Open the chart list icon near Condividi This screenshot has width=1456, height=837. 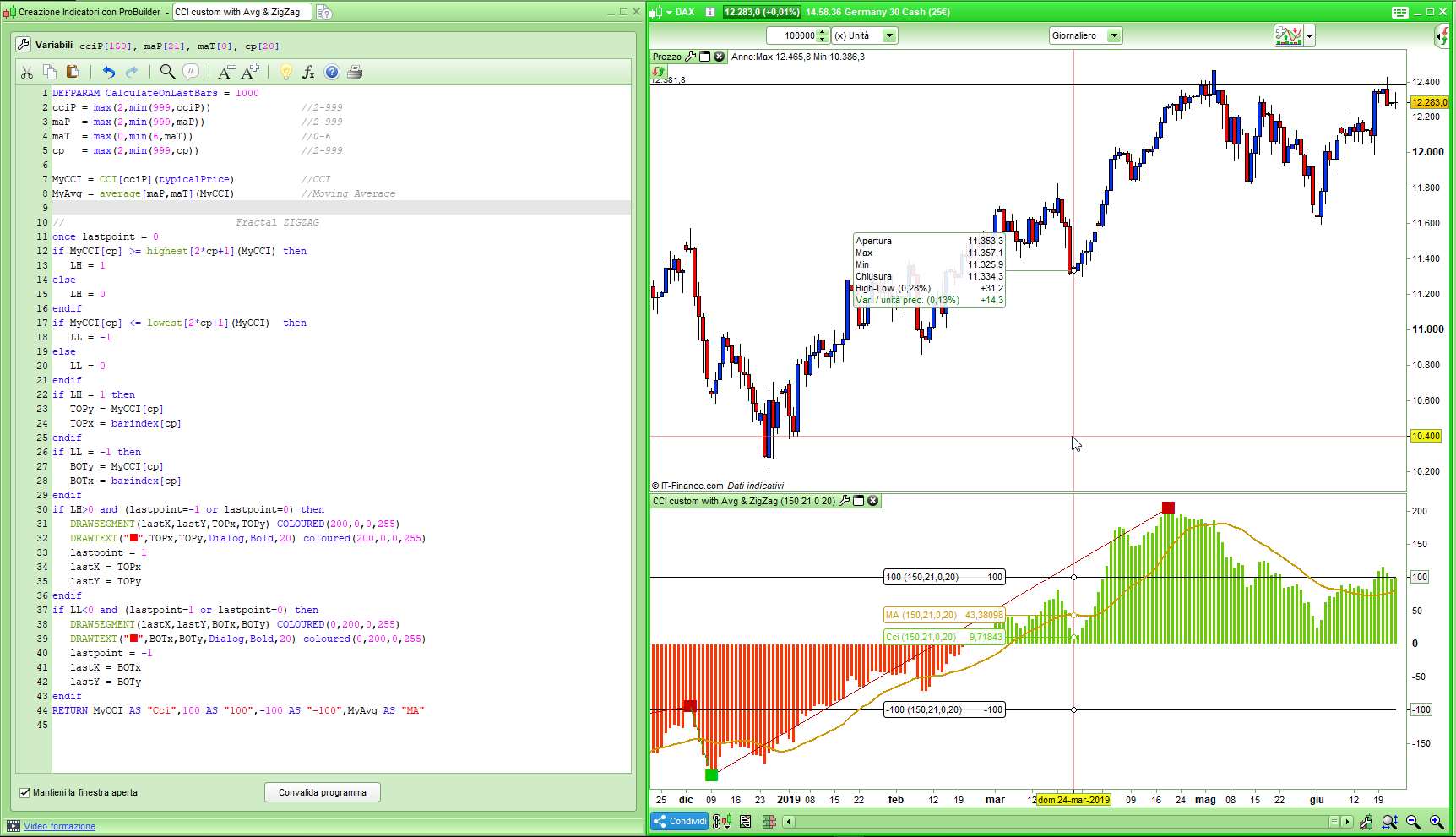pyautogui.click(x=746, y=821)
